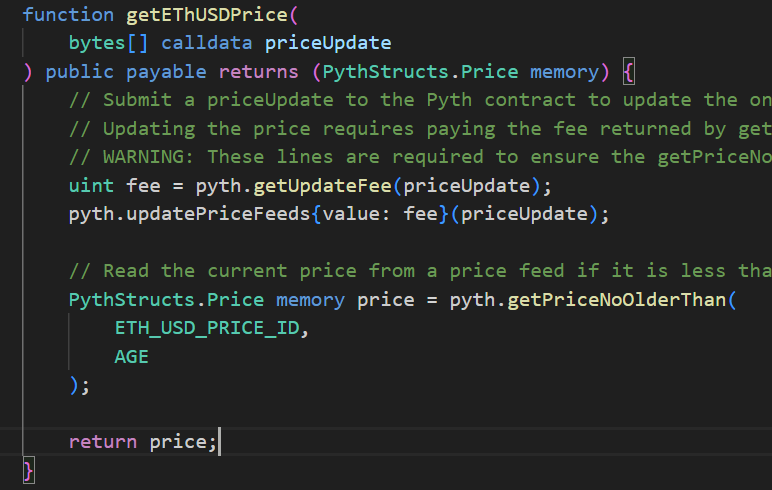Click the final closing curly brace
The height and width of the screenshot is (490, 772).
28,469
